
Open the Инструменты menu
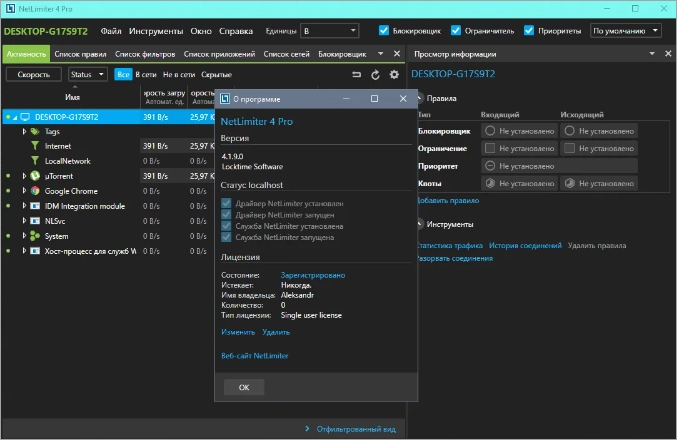(x=156, y=31)
